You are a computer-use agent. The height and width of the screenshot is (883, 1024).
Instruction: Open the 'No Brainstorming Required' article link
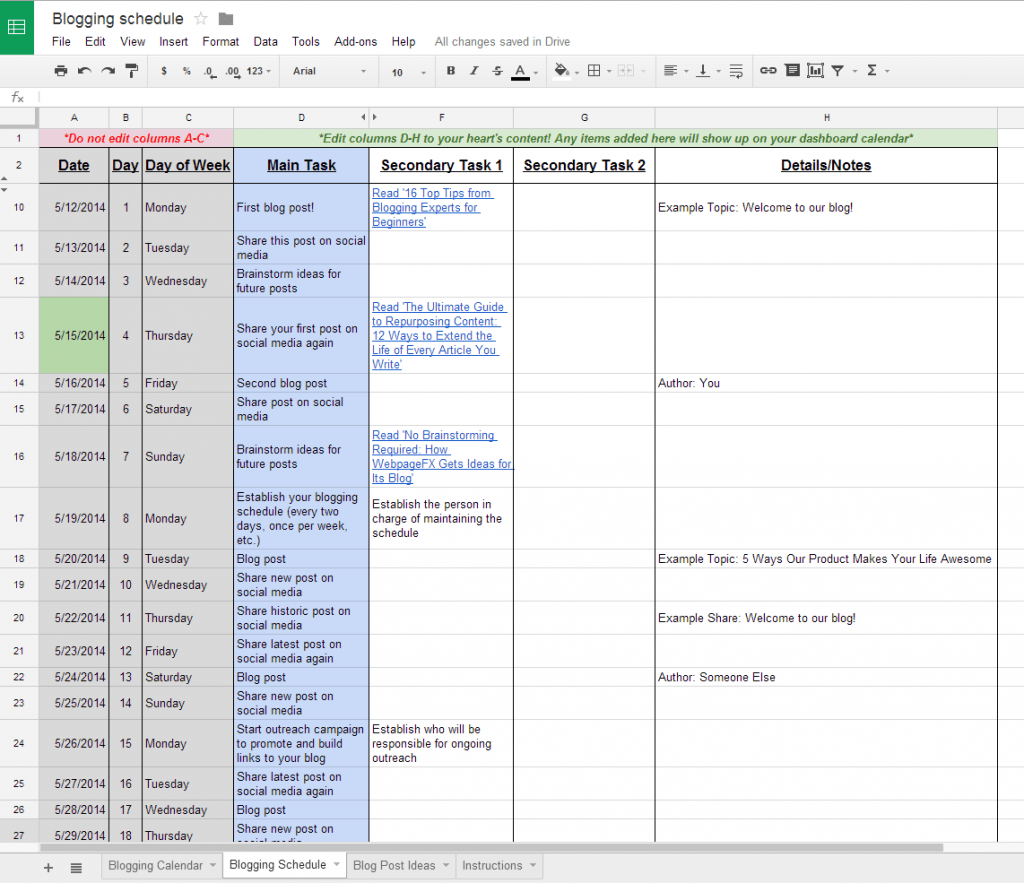coord(441,457)
